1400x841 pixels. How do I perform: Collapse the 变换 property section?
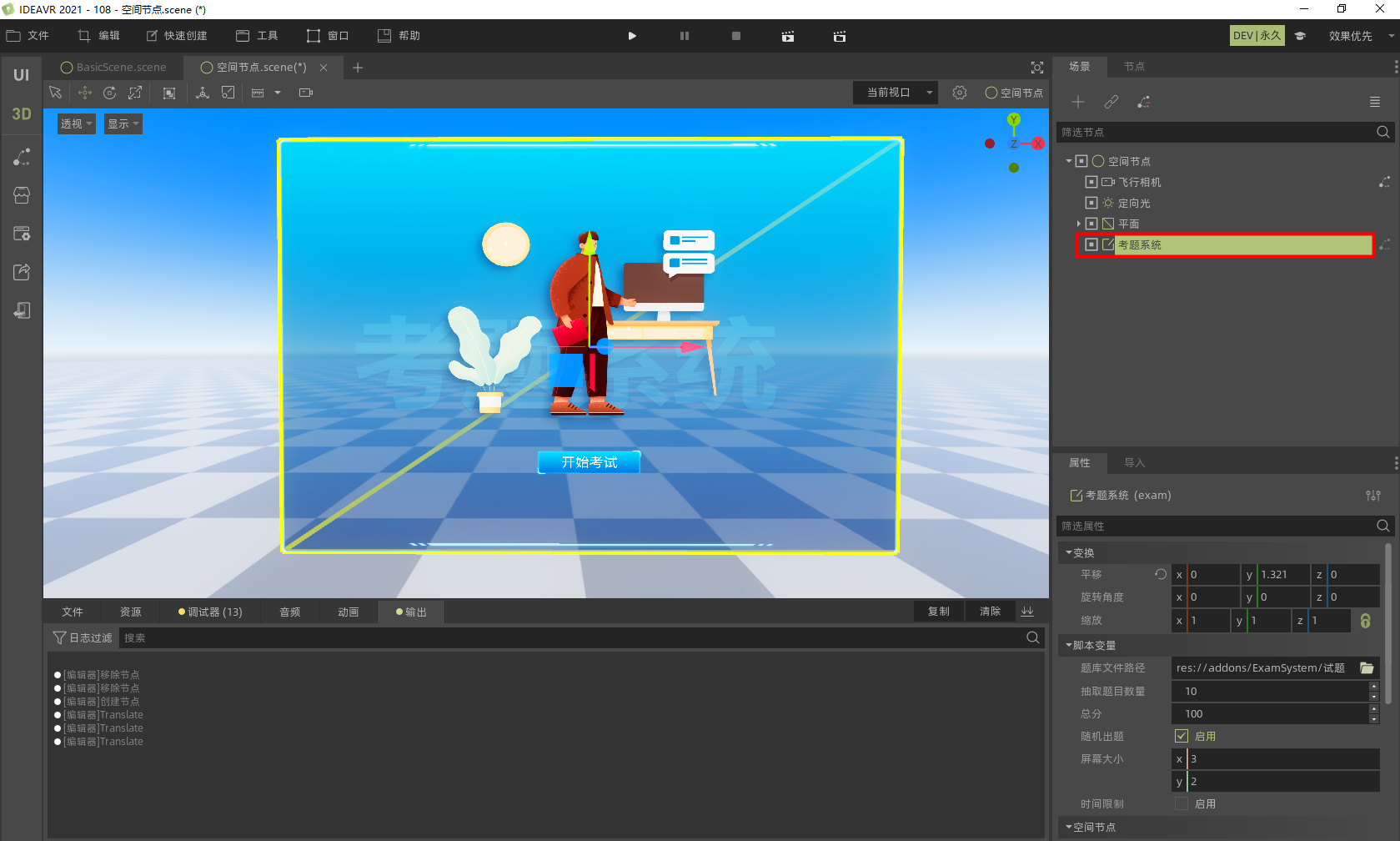pyautogui.click(x=1069, y=552)
